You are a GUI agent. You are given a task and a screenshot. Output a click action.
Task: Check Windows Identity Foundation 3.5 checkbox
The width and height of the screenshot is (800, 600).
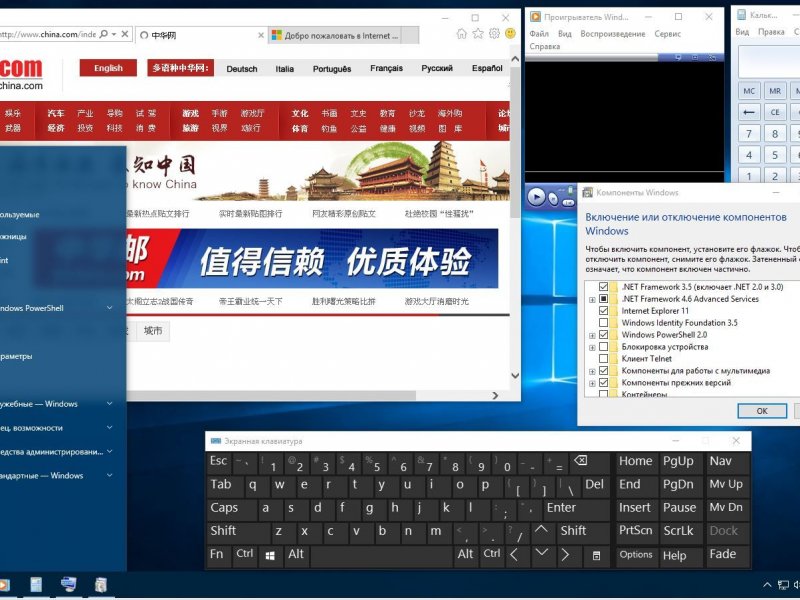coord(604,322)
